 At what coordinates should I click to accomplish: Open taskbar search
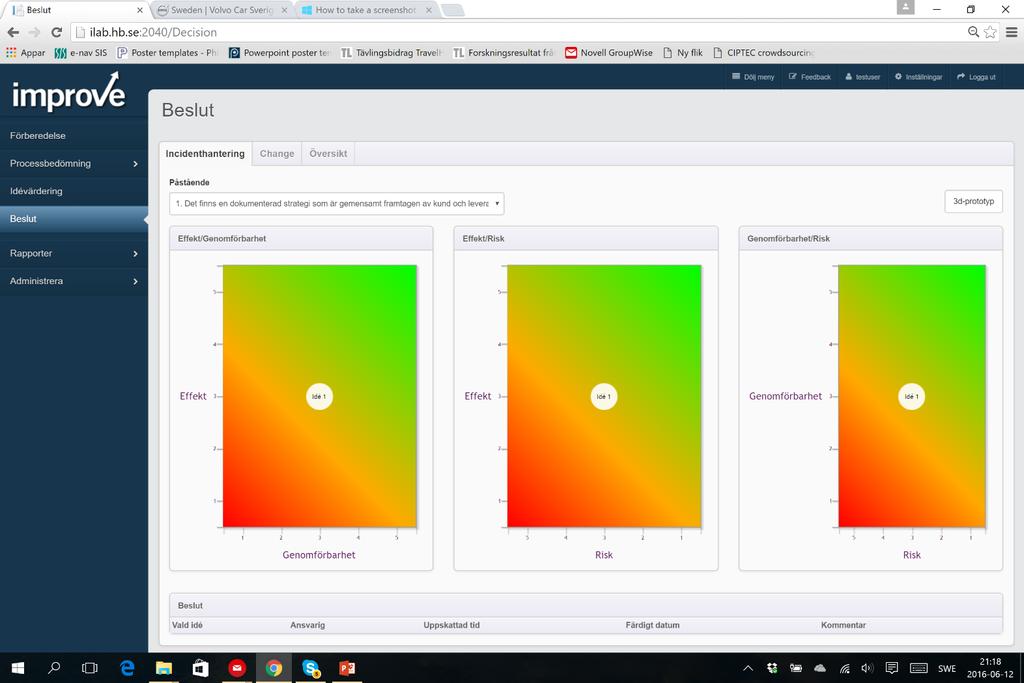coord(54,667)
